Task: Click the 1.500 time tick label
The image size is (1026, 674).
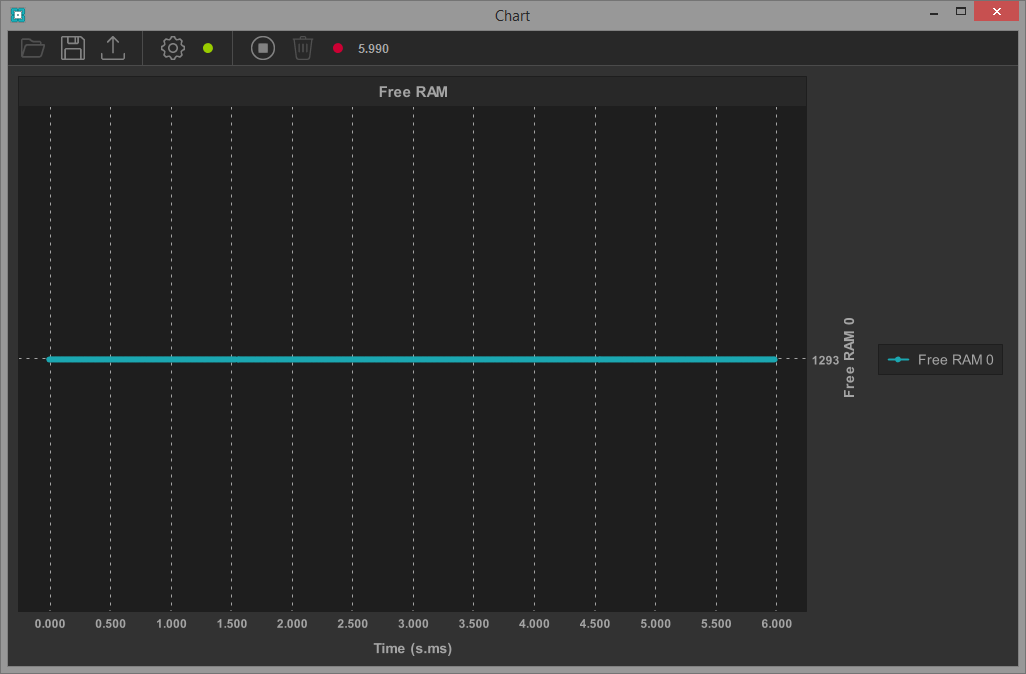Action: coord(232,624)
